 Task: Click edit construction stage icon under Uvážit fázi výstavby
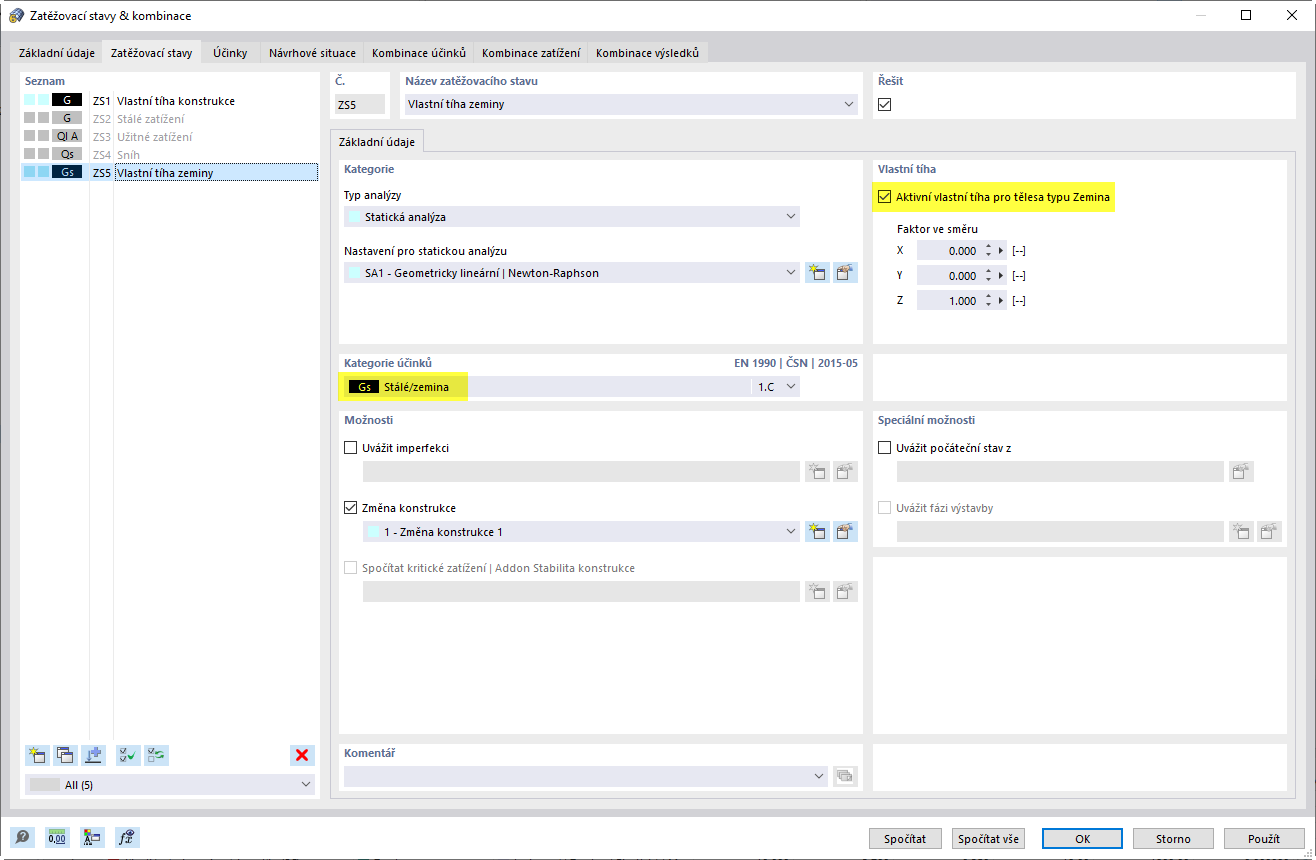coord(1270,532)
